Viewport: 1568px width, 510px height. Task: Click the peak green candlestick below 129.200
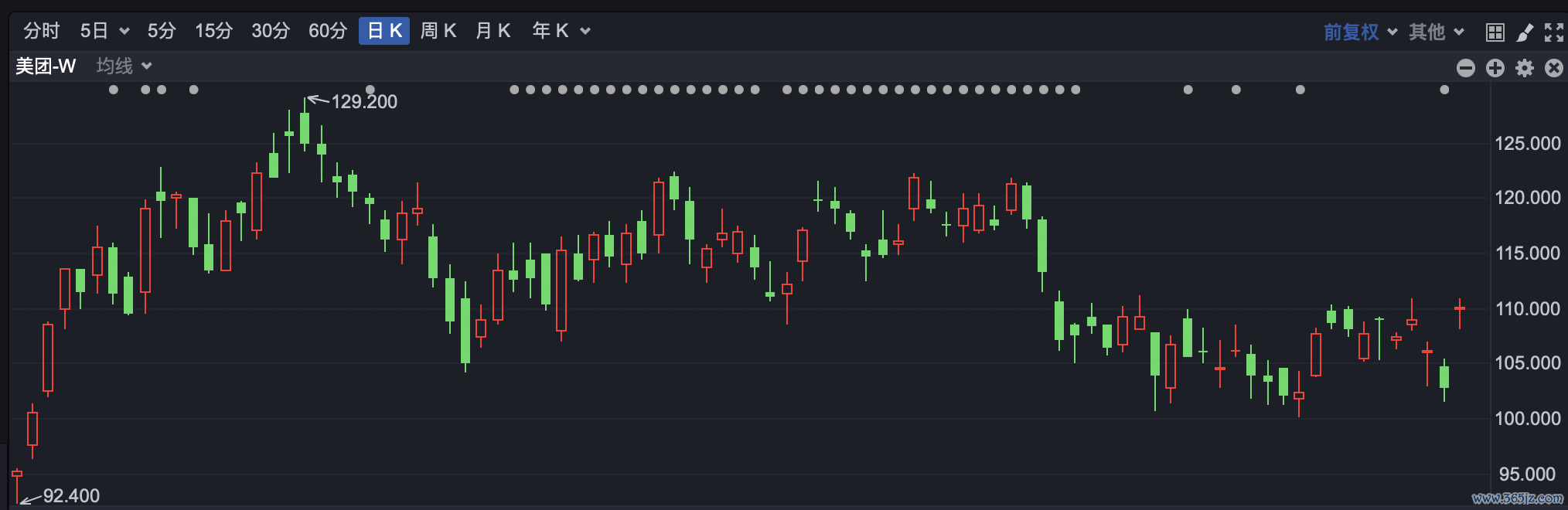click(305, 124)
